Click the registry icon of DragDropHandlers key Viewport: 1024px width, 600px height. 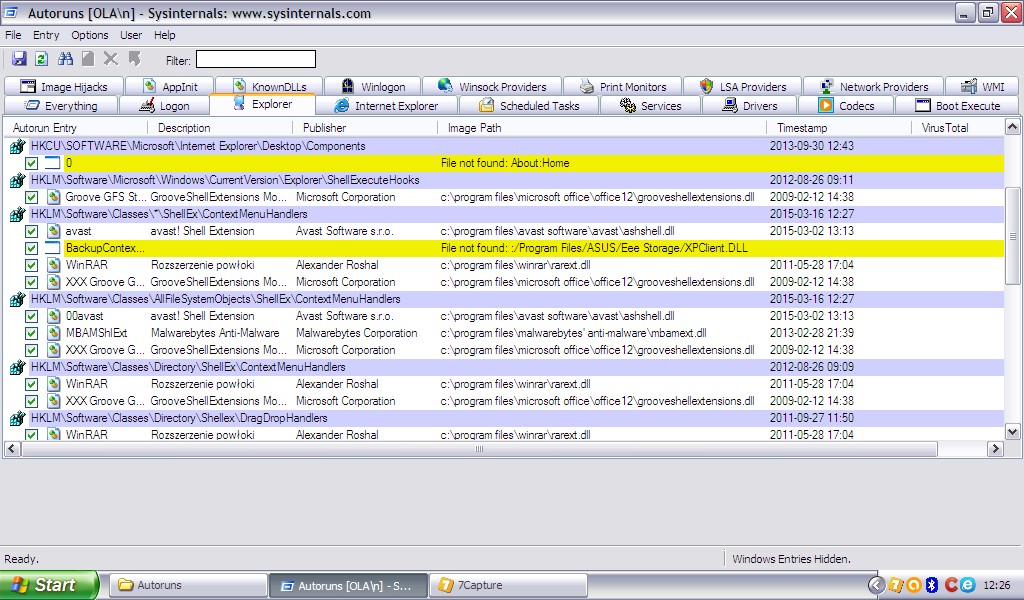[x=18, y=418]
